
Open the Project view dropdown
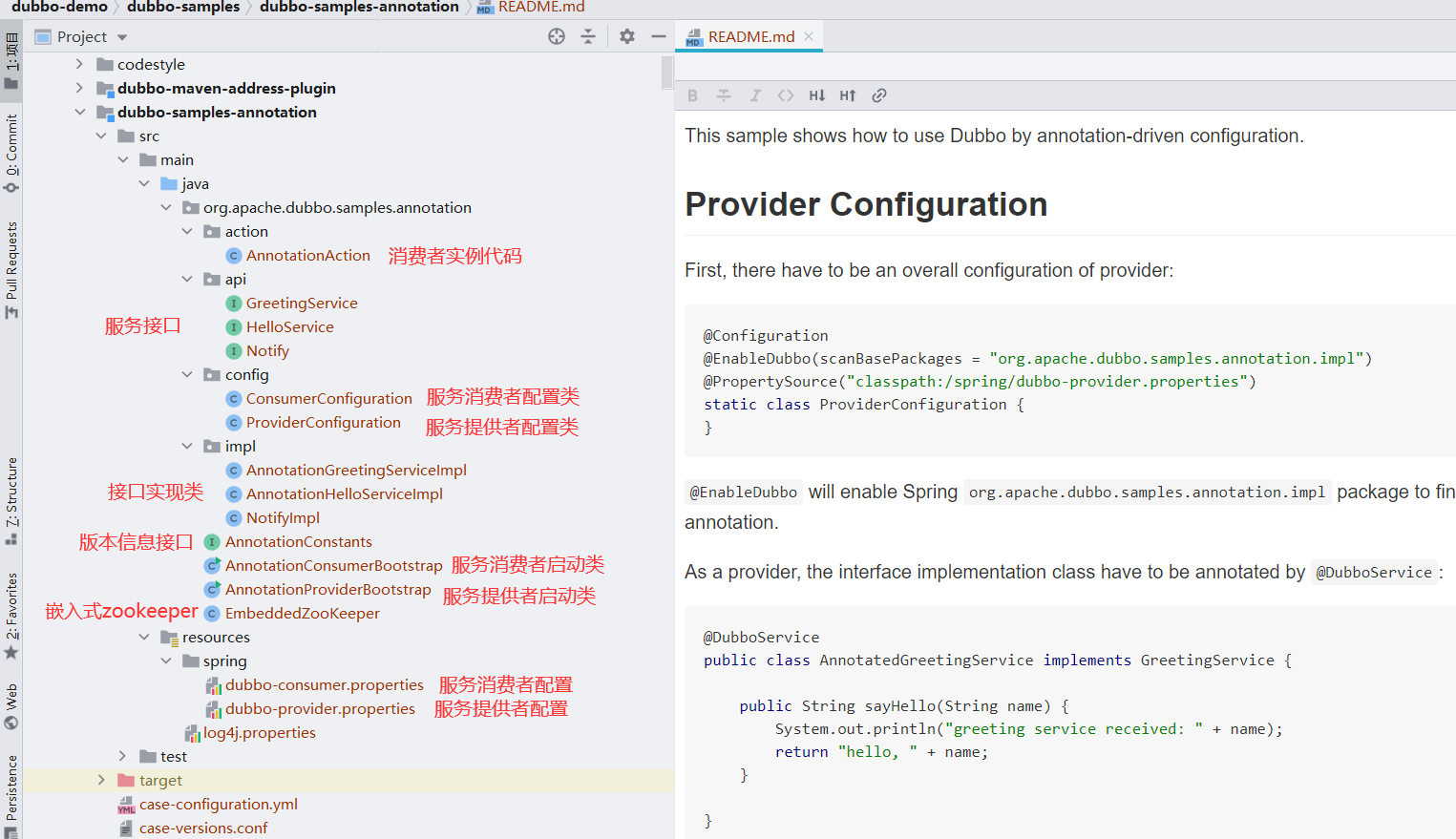coord(122,37)
